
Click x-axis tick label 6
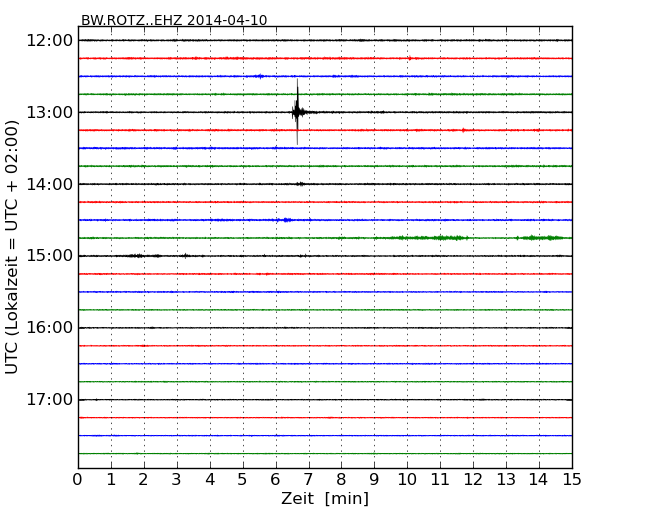(x=275, y=480)
